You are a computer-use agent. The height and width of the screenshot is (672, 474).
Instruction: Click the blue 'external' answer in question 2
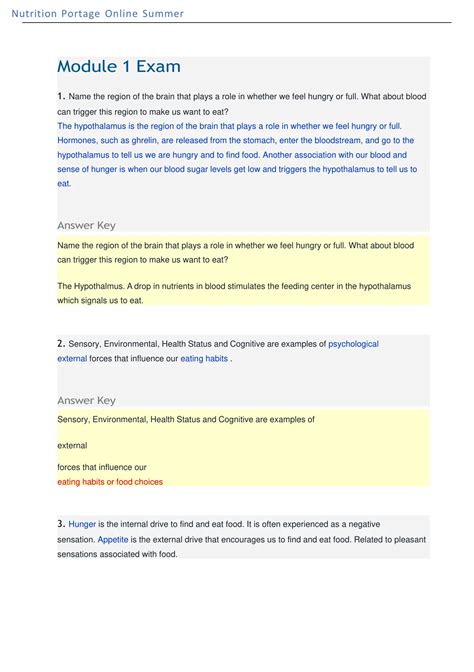[x=72, y=359]
